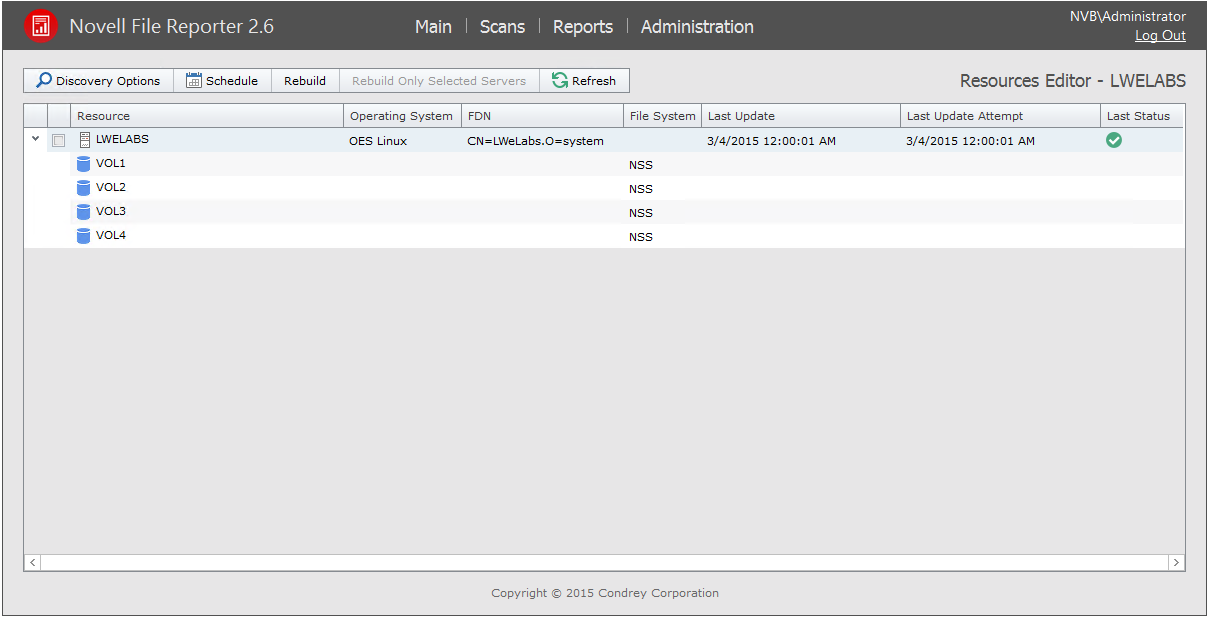Viewport: 1210px width, 618px height.
Task: Click the horizontal scrollbar right arrow
Action: pos(1177,563)
